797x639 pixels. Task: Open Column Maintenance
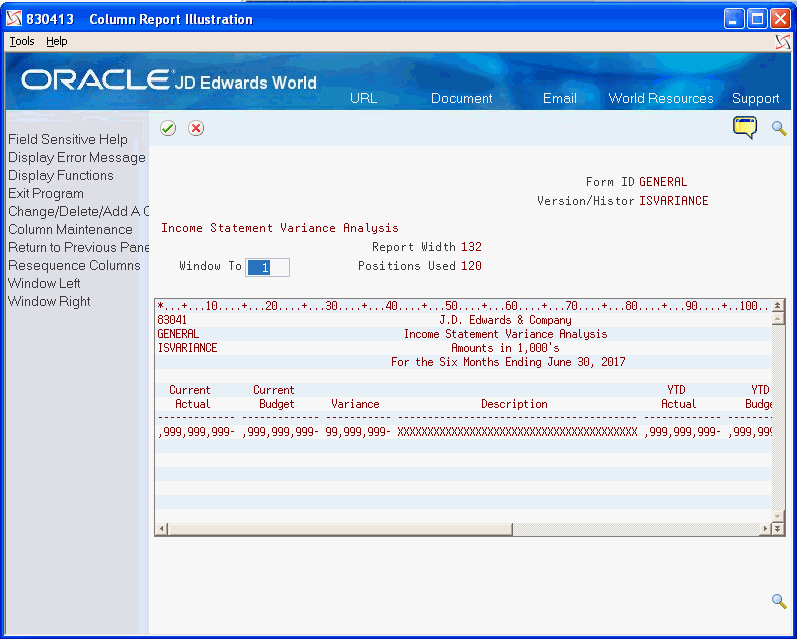point(70,229)
